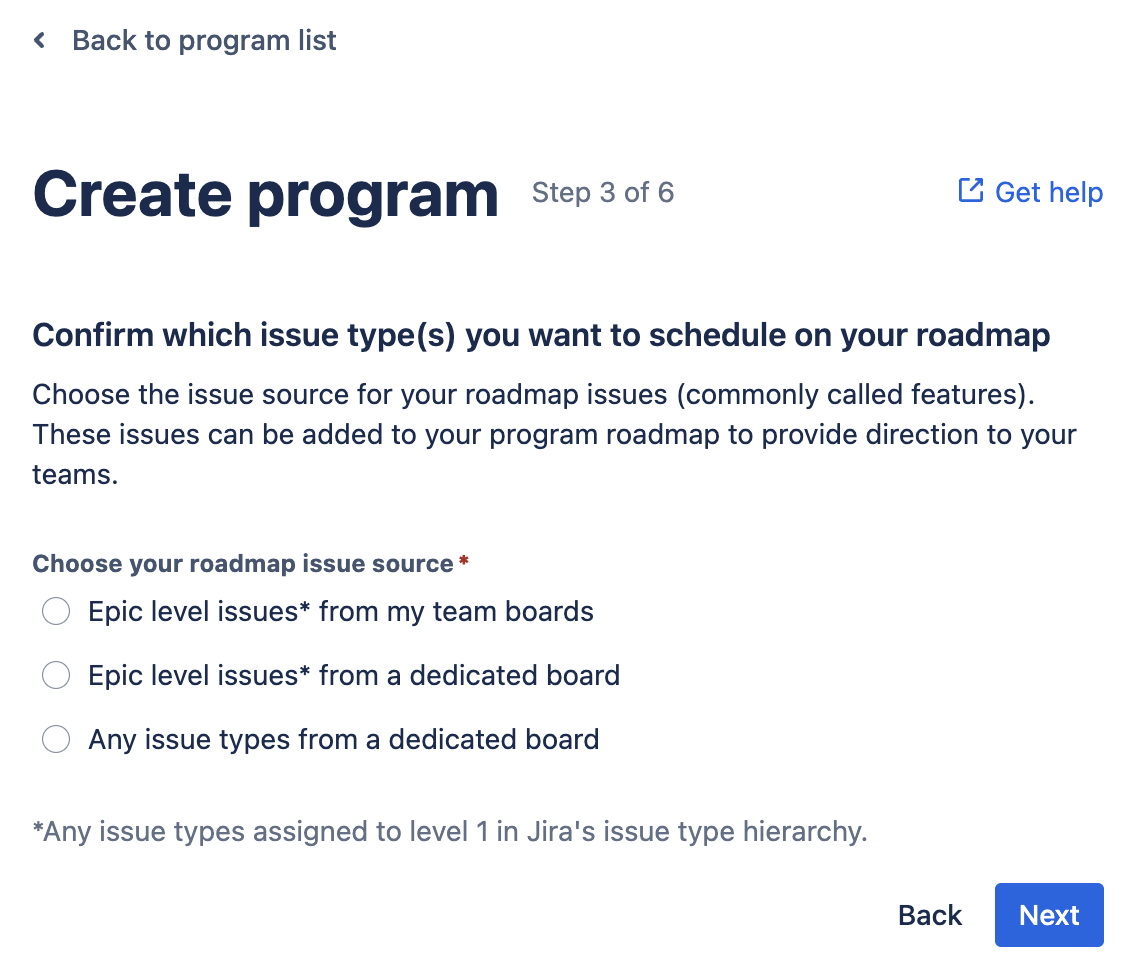
Task: Open the "Get help" link text
Action: (1048, 192)
